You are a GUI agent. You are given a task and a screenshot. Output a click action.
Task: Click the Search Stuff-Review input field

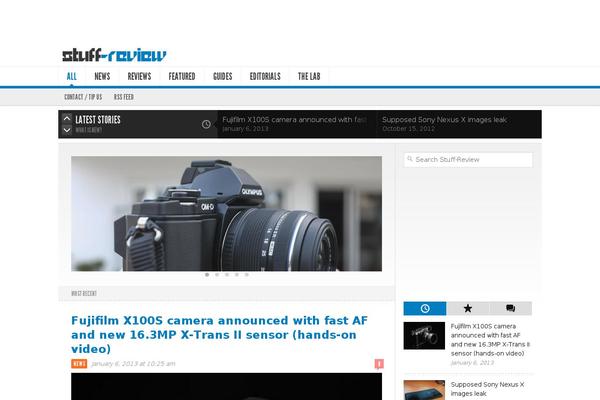click(468, 160)
